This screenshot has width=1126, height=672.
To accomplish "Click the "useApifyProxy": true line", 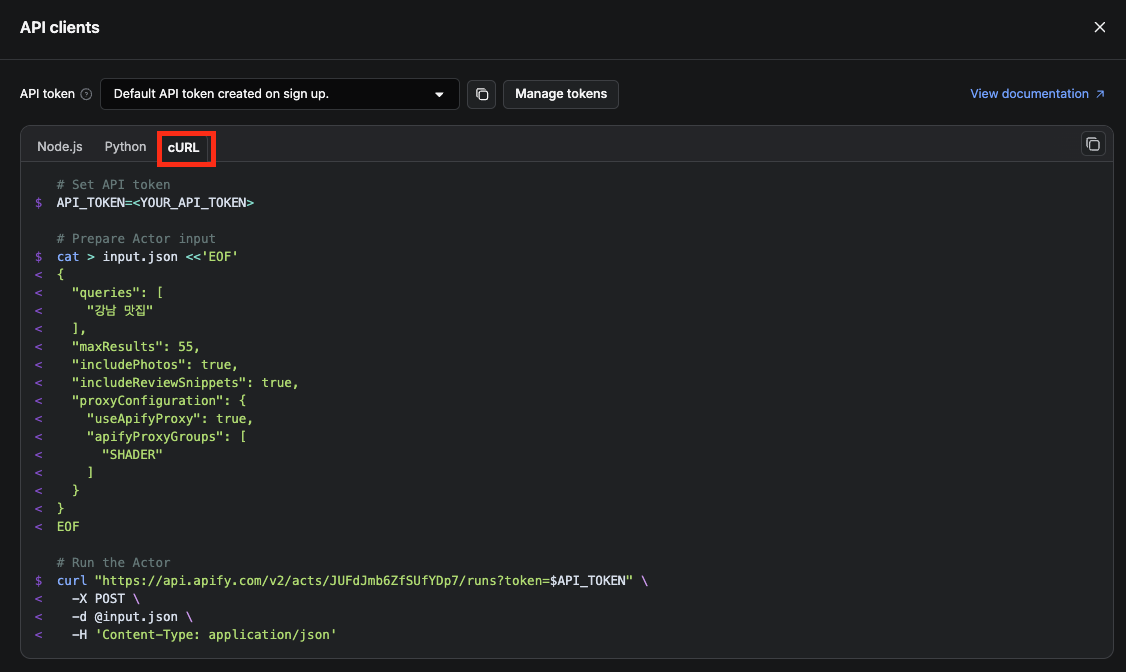I will coord(169,418).
